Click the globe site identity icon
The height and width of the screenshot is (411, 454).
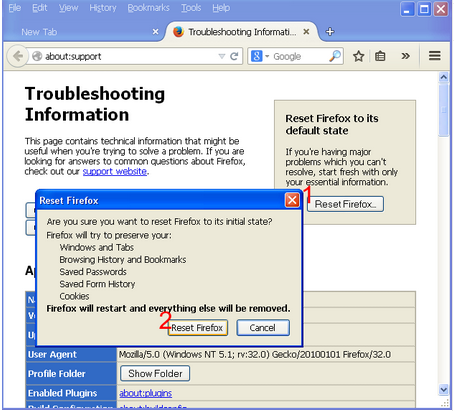point(37,56)
